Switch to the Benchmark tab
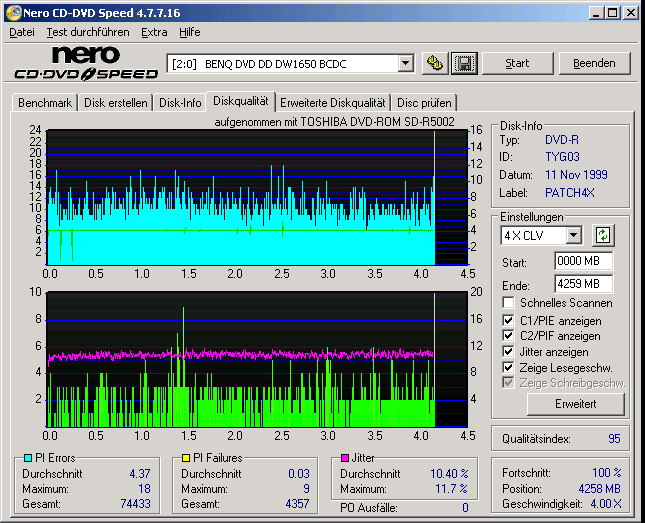Viewport: 645px width, 523px height. click(45, 102)
